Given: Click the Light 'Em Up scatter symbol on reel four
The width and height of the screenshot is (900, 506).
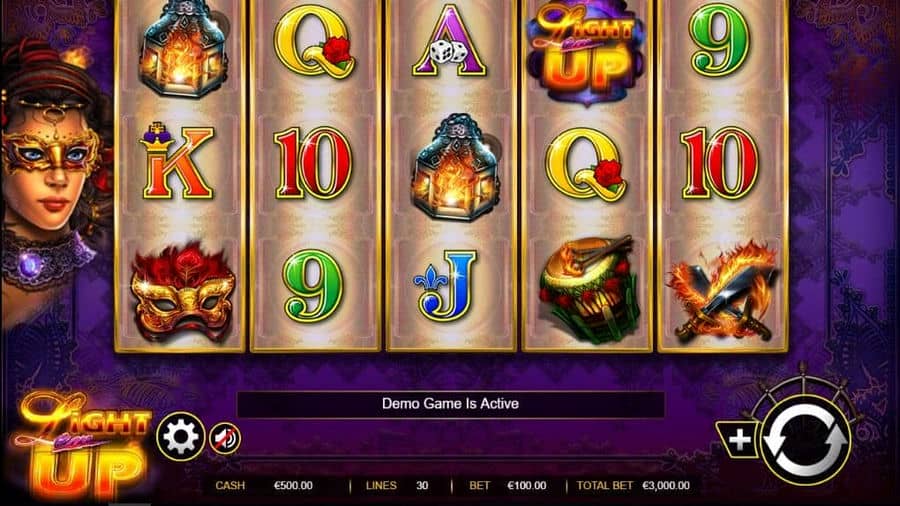Looking at the screenshot, I should point(584,54).
